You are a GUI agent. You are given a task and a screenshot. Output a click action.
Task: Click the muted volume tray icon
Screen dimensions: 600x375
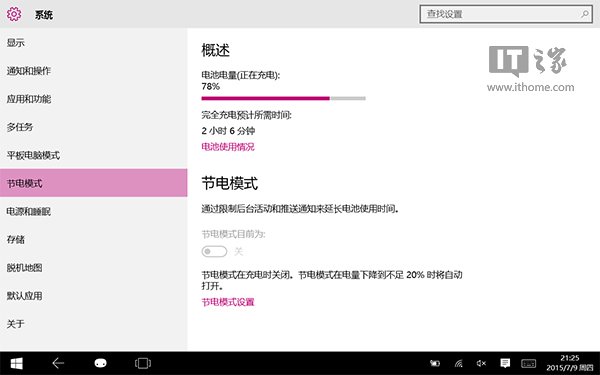pyautogui.click(x=481, y=363)
